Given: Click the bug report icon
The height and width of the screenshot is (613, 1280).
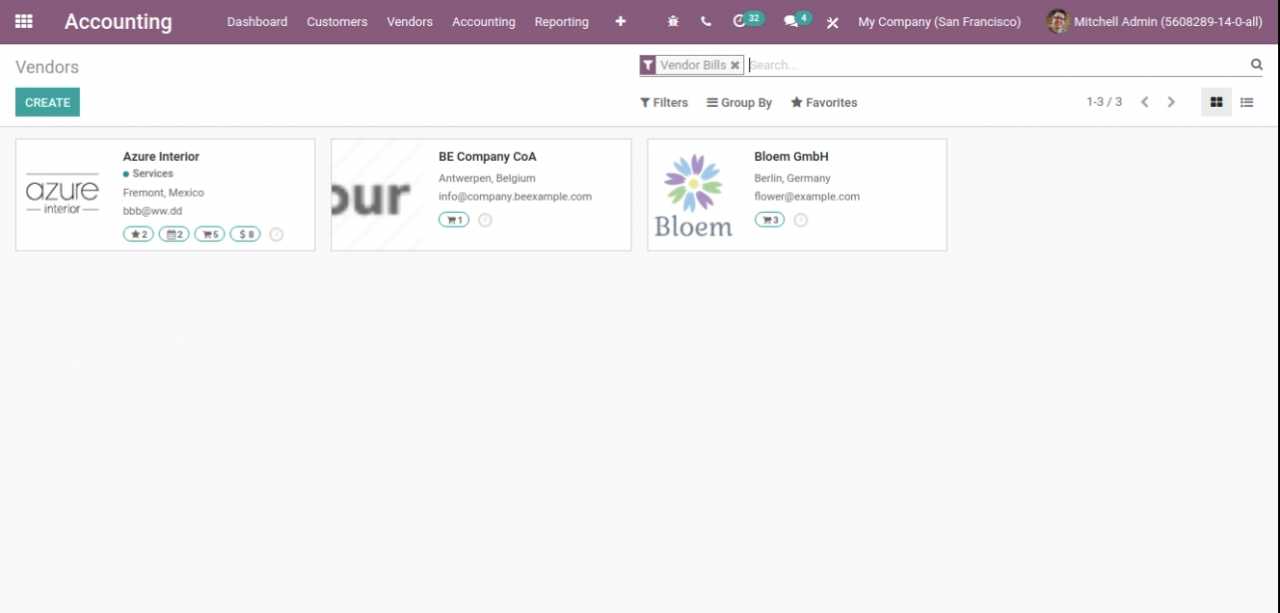Looking at the screenshot, I should (672, 21).
